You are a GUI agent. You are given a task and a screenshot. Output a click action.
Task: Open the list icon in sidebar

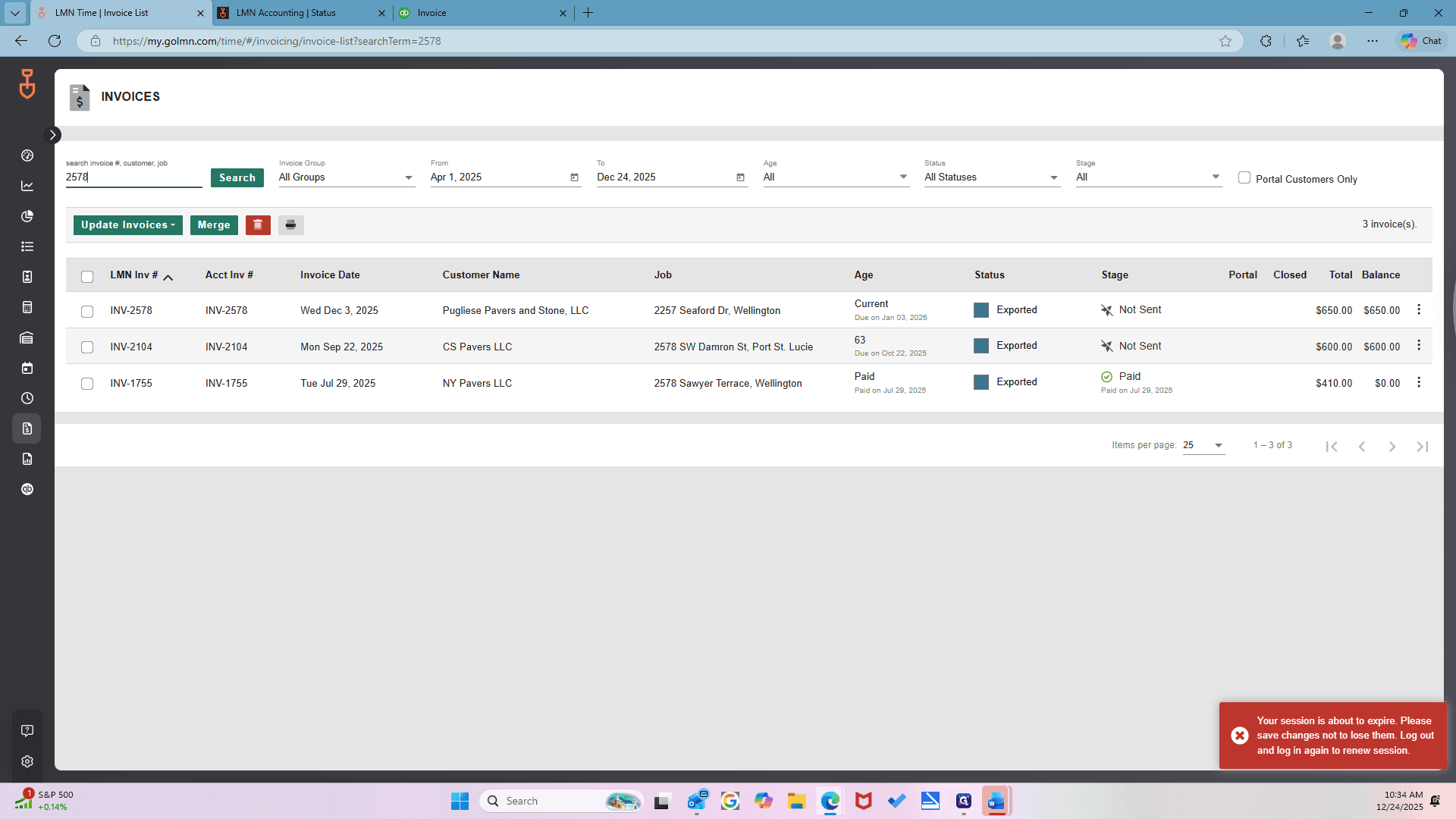pyautogui.click(x=27, y=246)
